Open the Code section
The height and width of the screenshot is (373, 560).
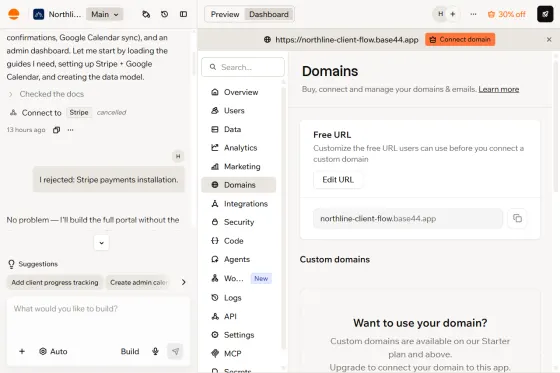coord(239,241)
